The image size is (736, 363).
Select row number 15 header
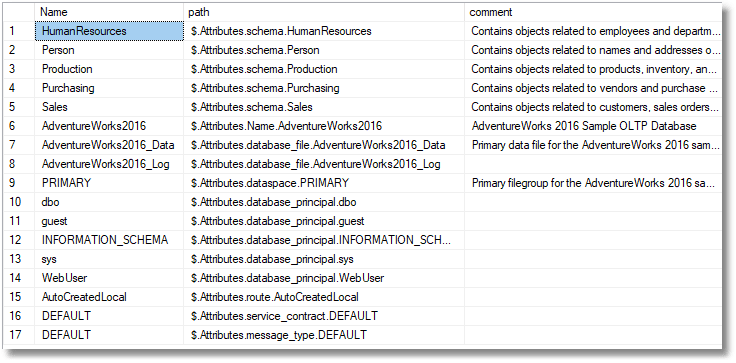(x=19, y=297)
